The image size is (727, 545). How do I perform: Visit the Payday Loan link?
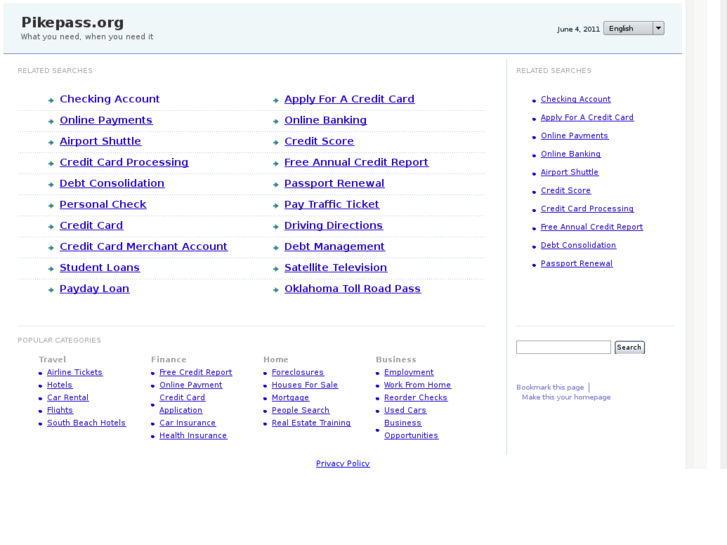tap(95, 289)
